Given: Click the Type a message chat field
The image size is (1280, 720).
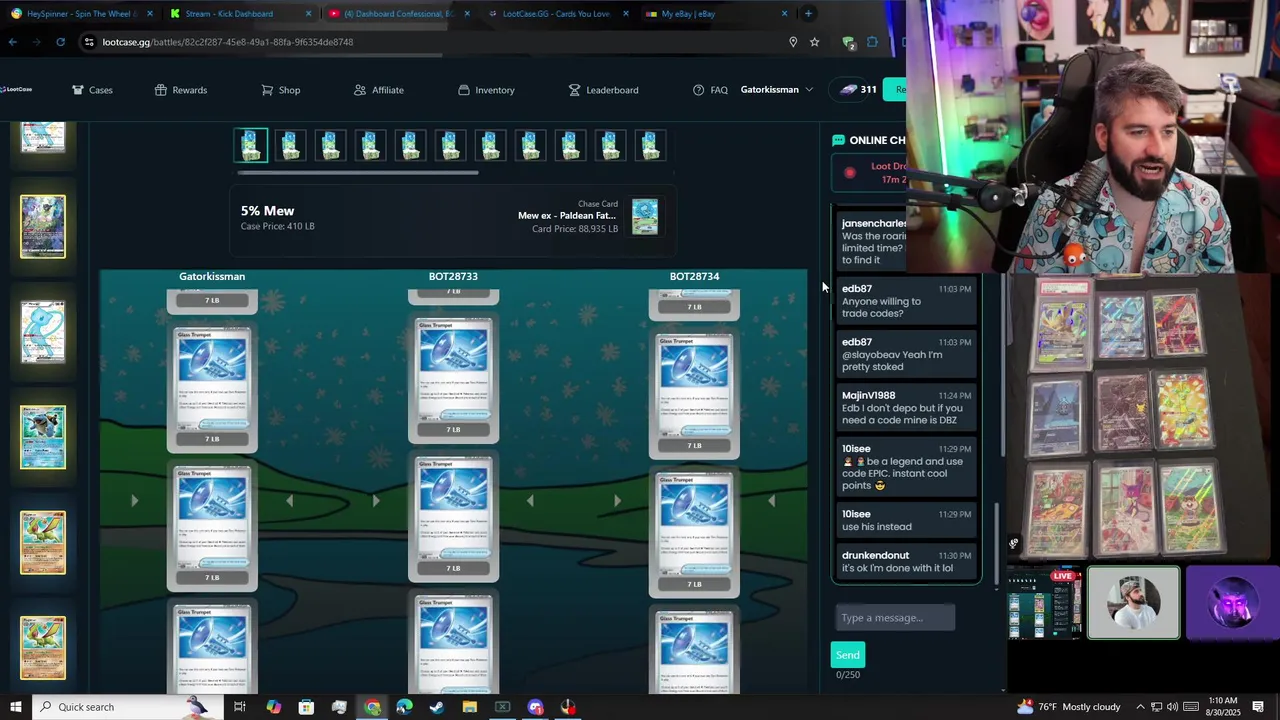Looking at the screenshot, I should [893, 618].
